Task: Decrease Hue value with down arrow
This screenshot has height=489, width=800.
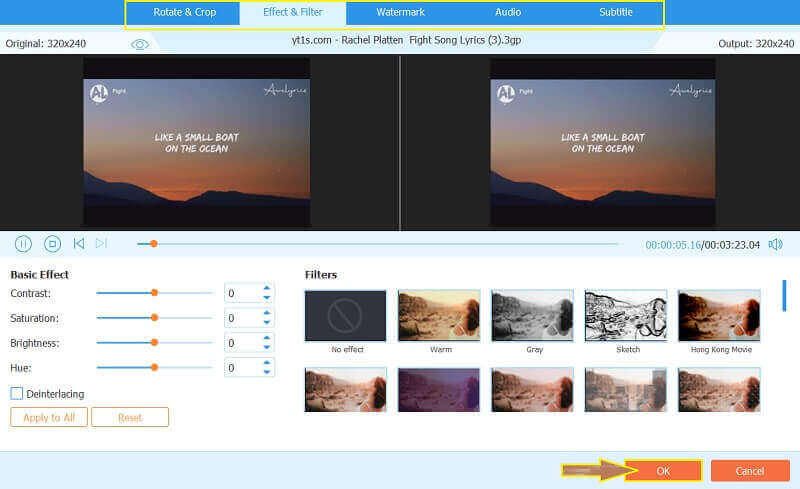Action: click(267, 372)
